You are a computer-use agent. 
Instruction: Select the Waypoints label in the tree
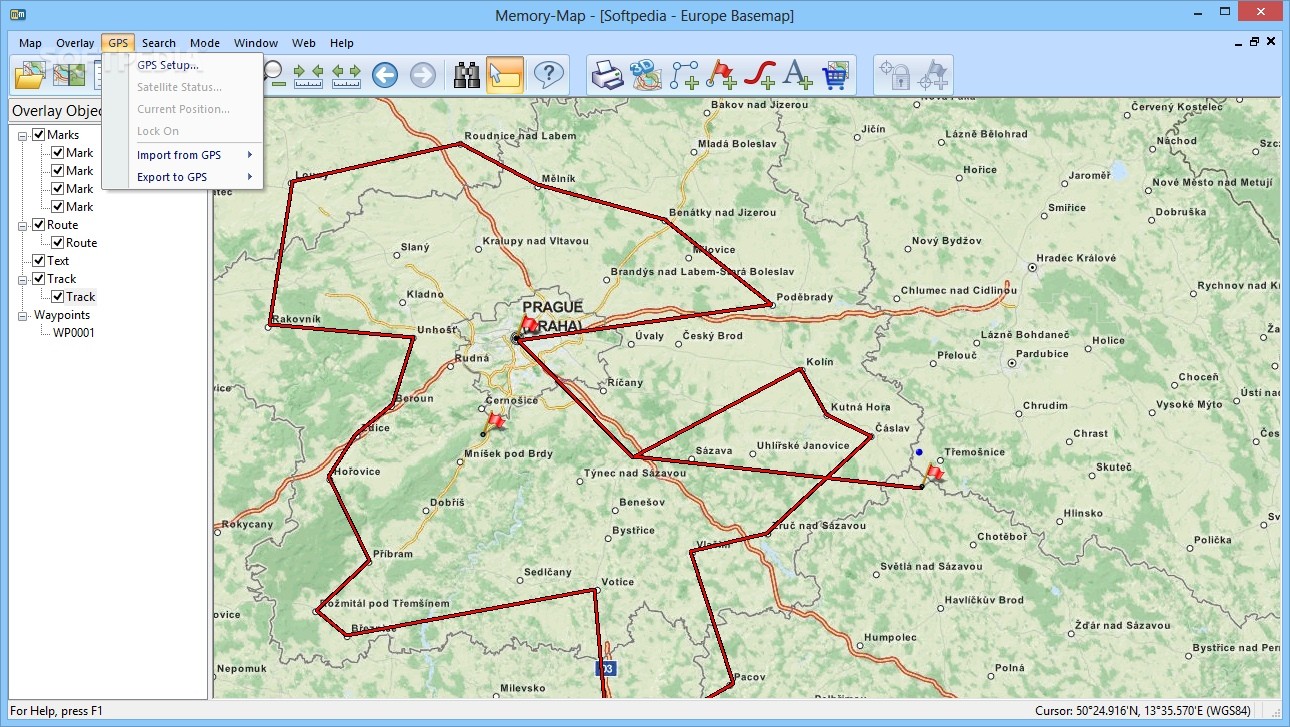tap(62, 315)
